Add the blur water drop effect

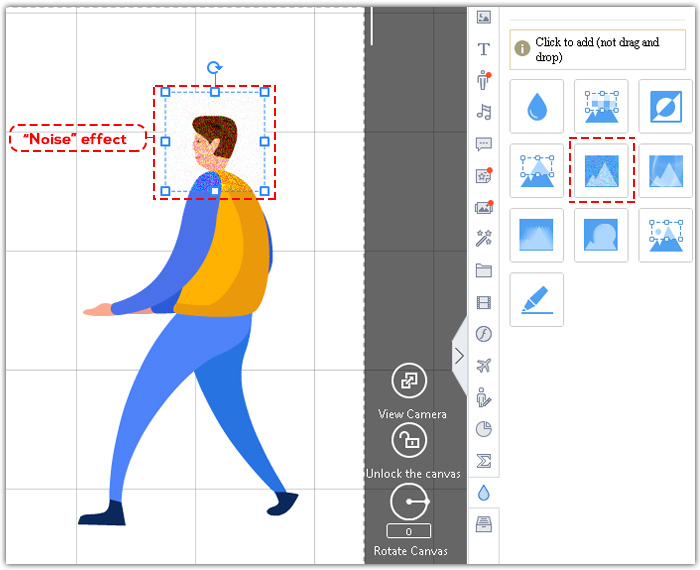pos(537,106)
